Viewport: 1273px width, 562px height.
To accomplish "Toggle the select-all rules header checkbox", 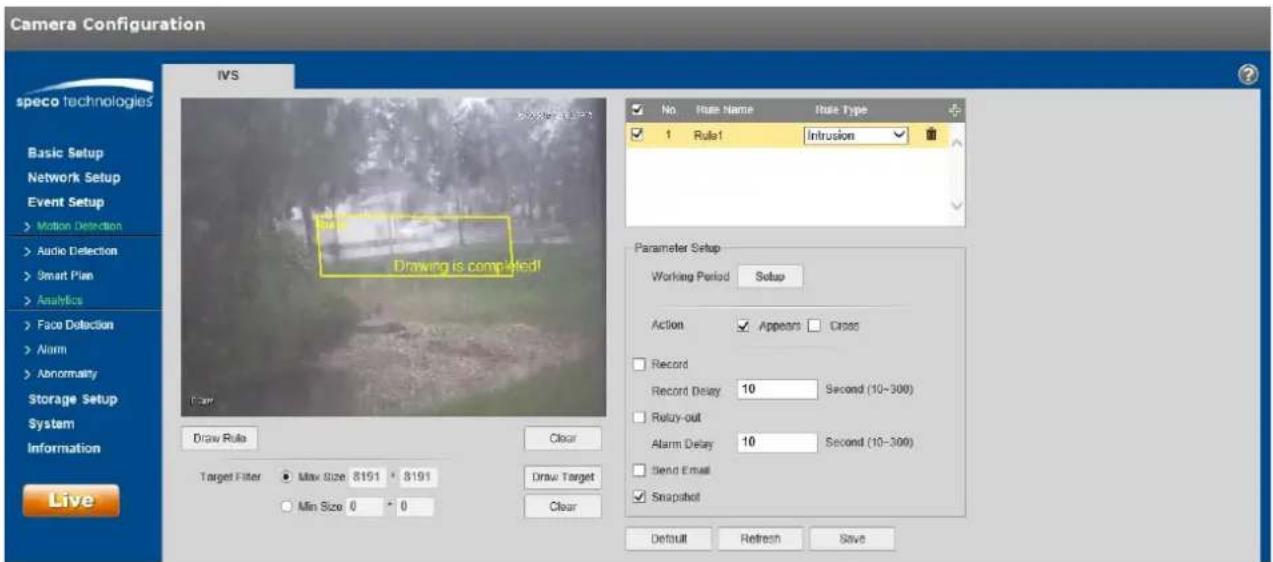I will coord(637,110).
